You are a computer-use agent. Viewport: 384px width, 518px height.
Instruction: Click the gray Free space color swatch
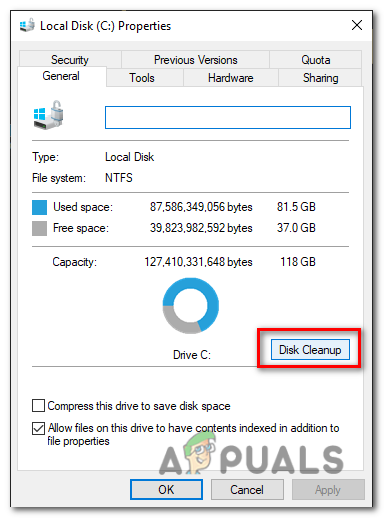(39, 228)
